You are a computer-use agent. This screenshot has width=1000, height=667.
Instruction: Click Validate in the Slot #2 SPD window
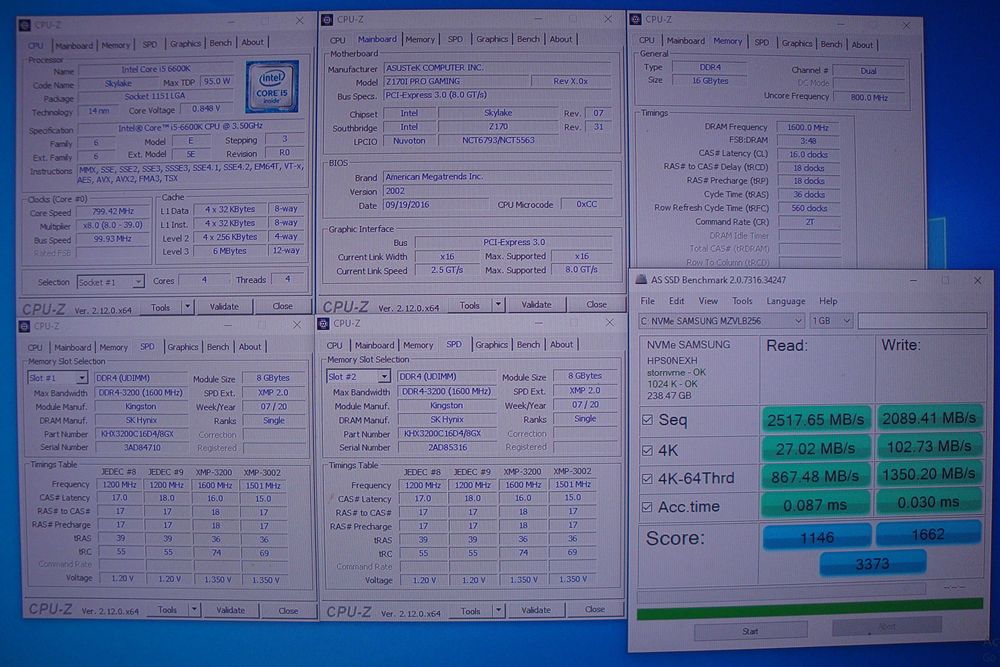[x=536, y=610]
